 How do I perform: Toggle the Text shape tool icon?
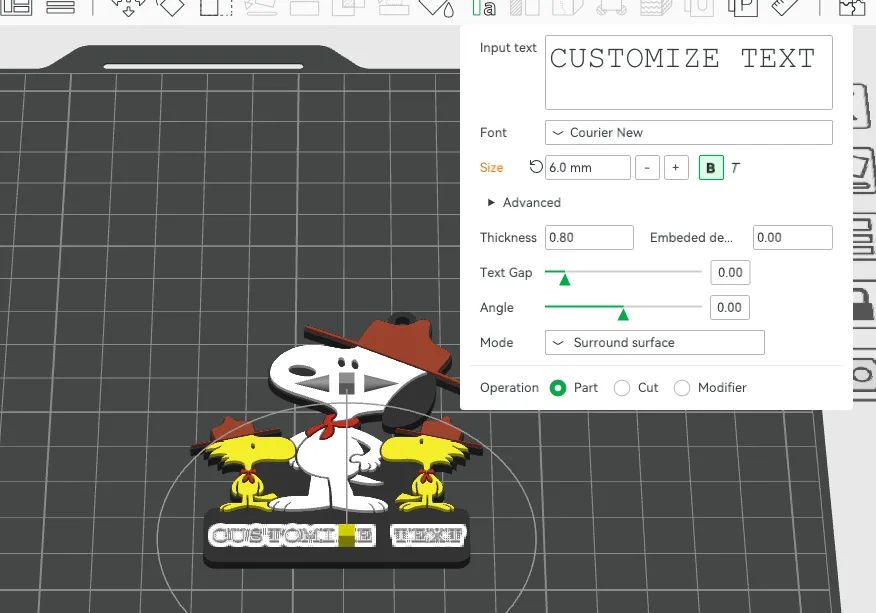(x=484, y=8)
